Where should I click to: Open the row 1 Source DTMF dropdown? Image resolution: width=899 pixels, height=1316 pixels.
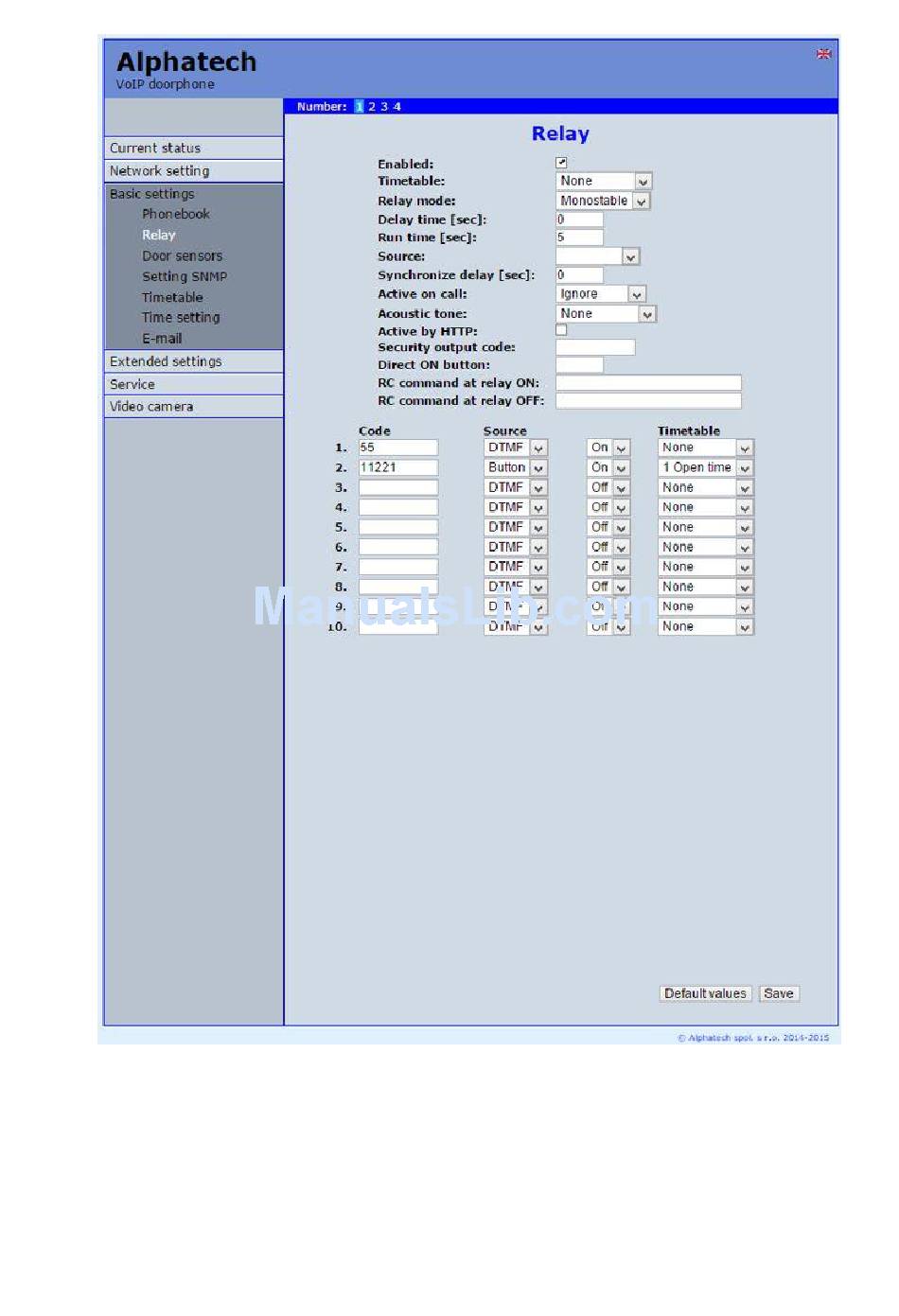pyautogui.click(x=516, y=447)
